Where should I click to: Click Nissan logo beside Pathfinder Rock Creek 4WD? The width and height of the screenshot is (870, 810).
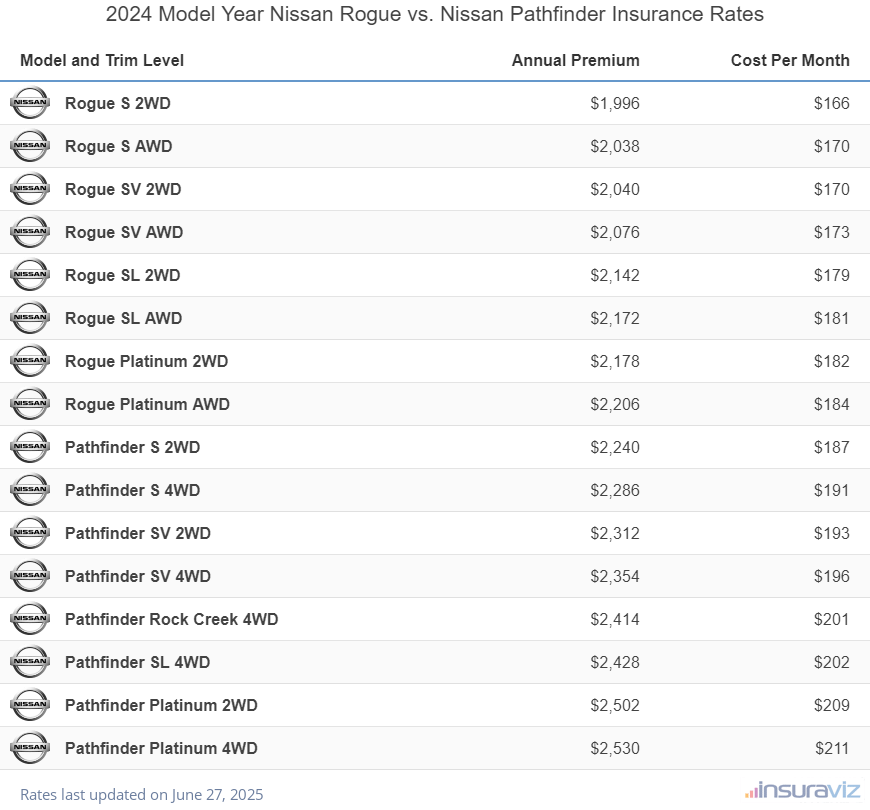click(x=30, y=619)
